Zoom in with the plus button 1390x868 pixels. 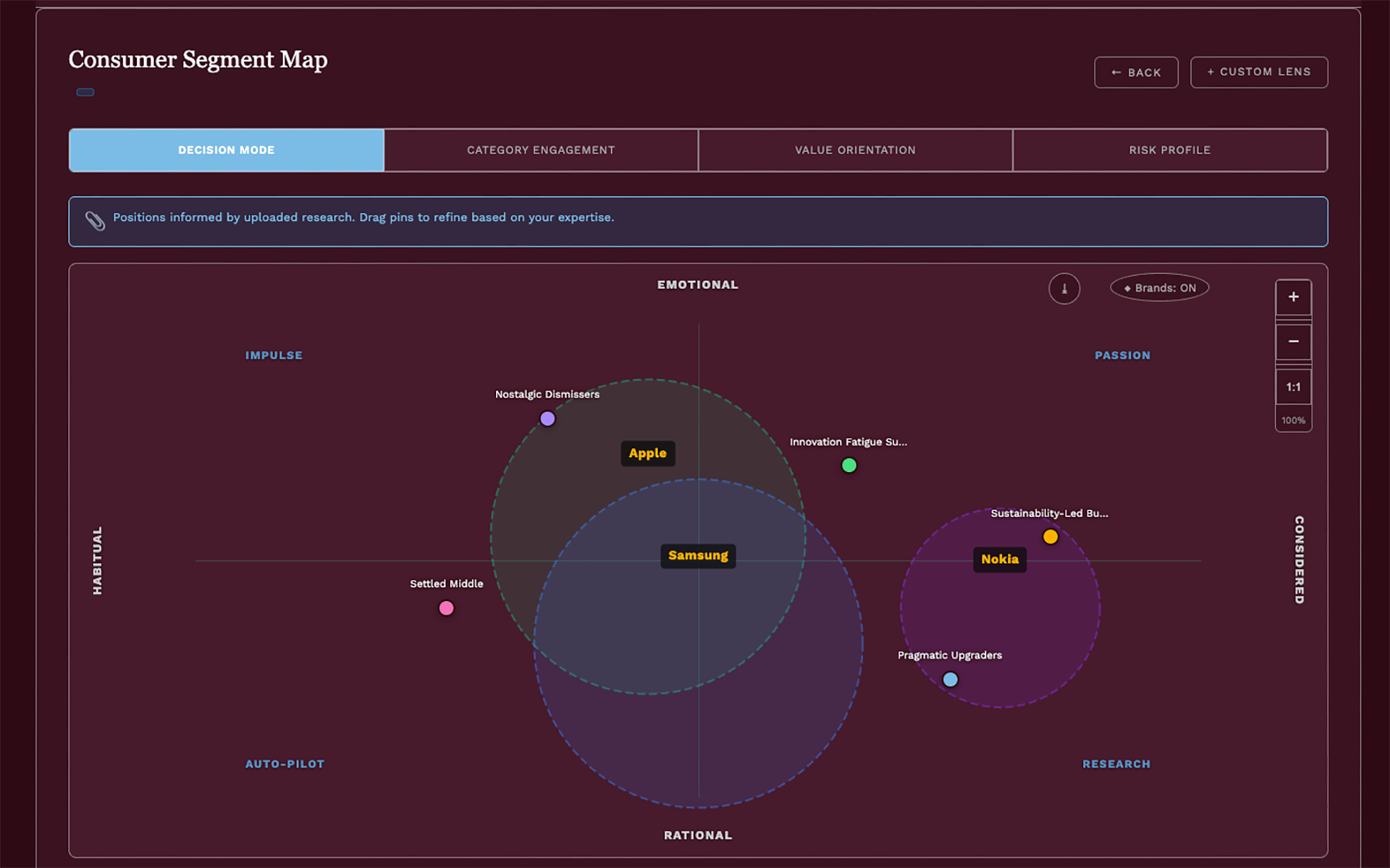pyautogui.click(x=1293, y=297)
